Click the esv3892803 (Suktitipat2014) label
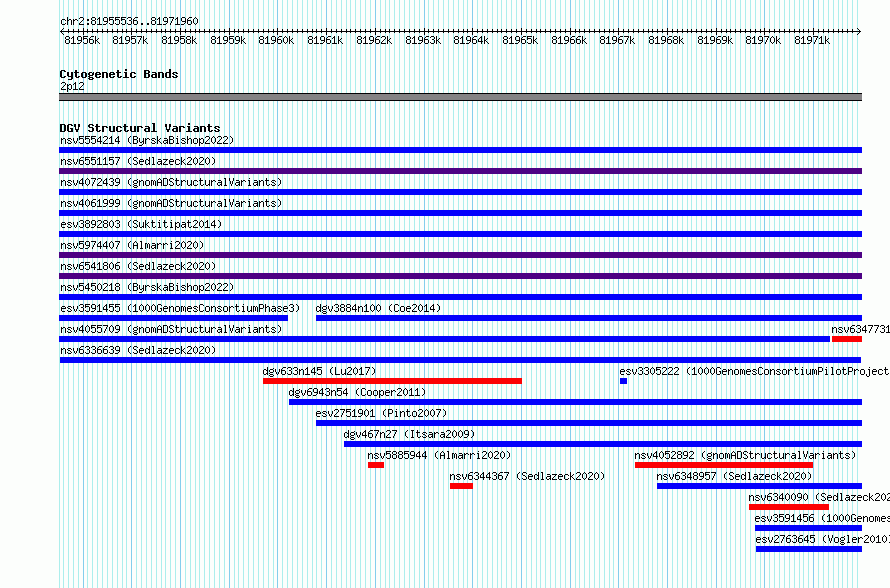The image size is (890, 588). tap(141, 224)
